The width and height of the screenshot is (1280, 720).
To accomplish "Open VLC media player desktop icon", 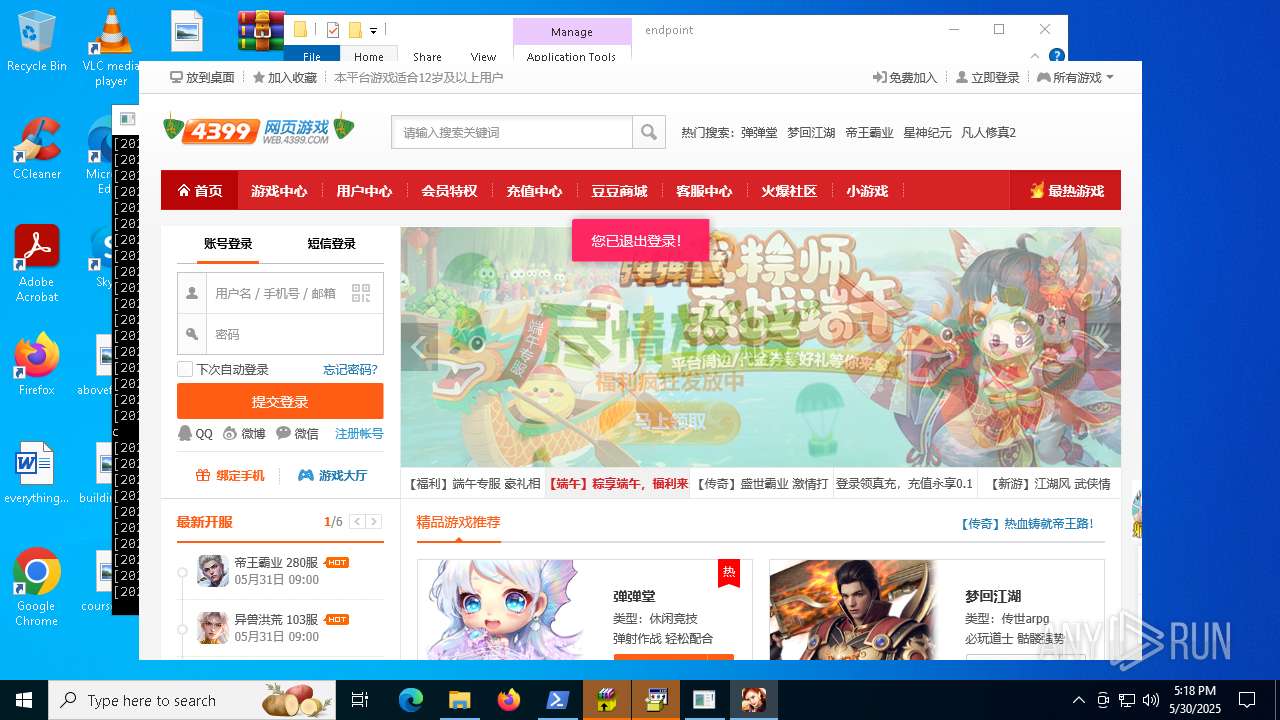I will (111, 47).
